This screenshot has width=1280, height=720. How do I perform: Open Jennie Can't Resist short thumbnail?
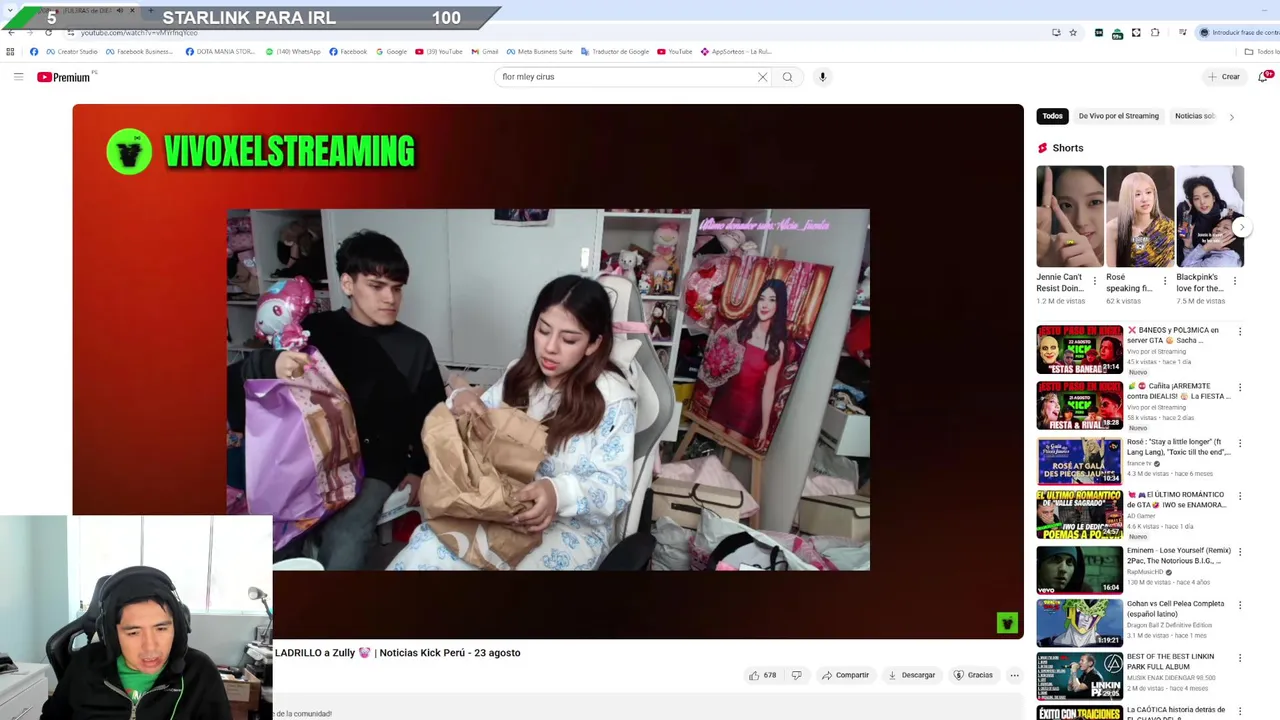1070,216
